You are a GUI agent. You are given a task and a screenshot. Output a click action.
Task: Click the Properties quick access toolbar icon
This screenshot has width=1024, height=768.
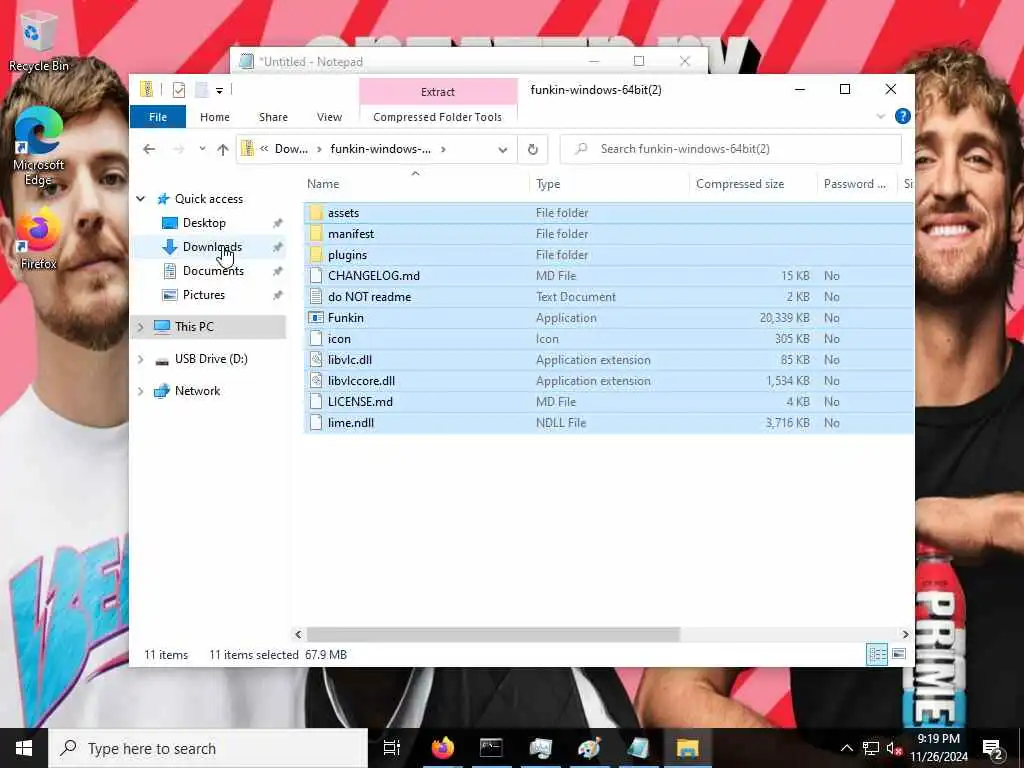tap(178, 90)
